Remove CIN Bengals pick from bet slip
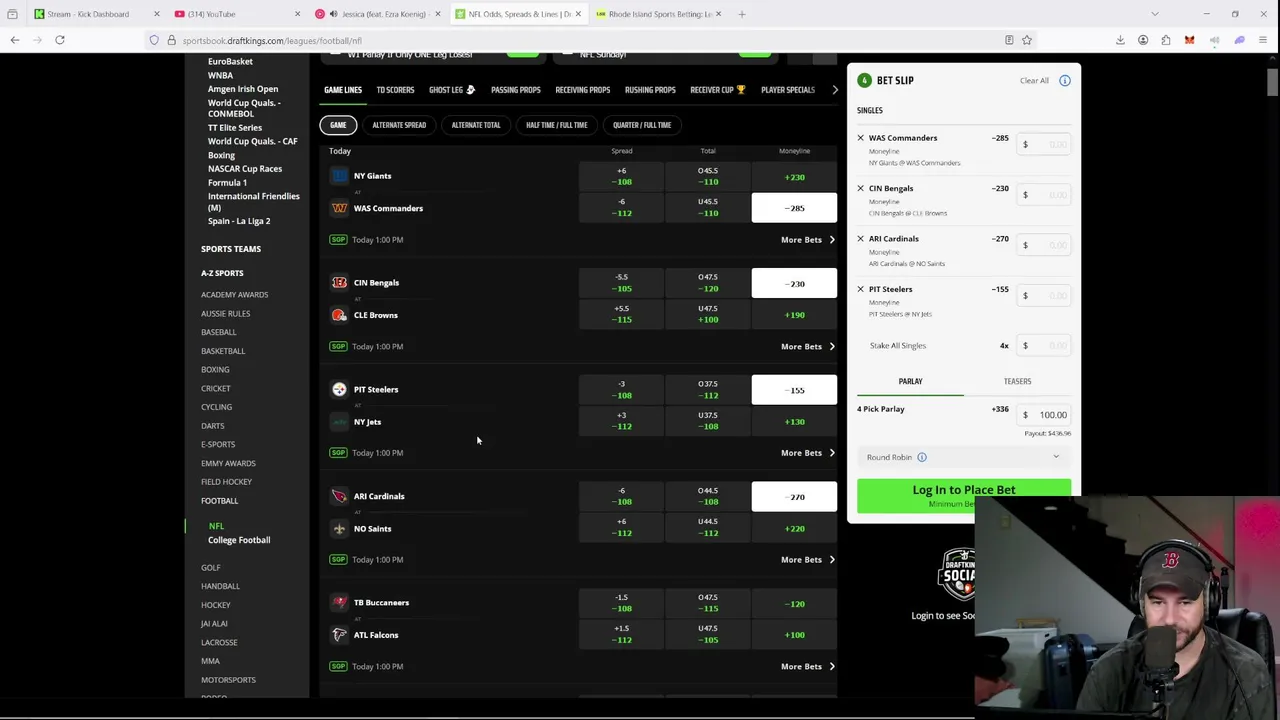 [860, 188]
